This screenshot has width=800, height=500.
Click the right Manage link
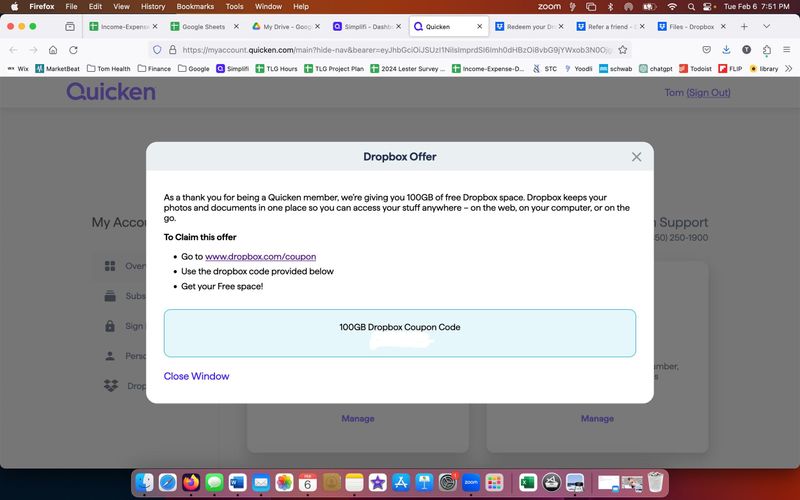point(597,418)
